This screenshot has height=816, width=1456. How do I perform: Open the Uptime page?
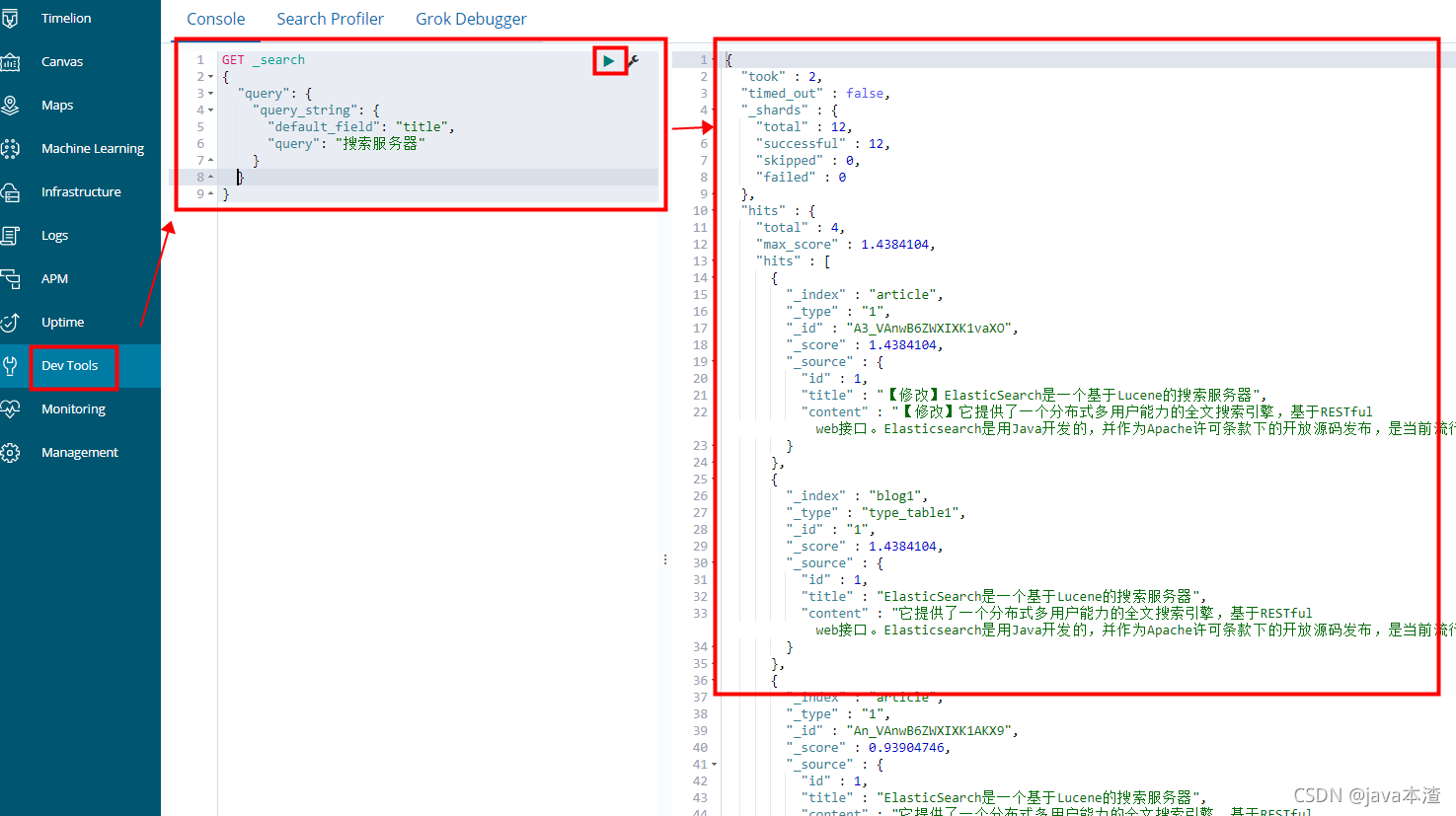pyautogui.click(x=62, y=323)
